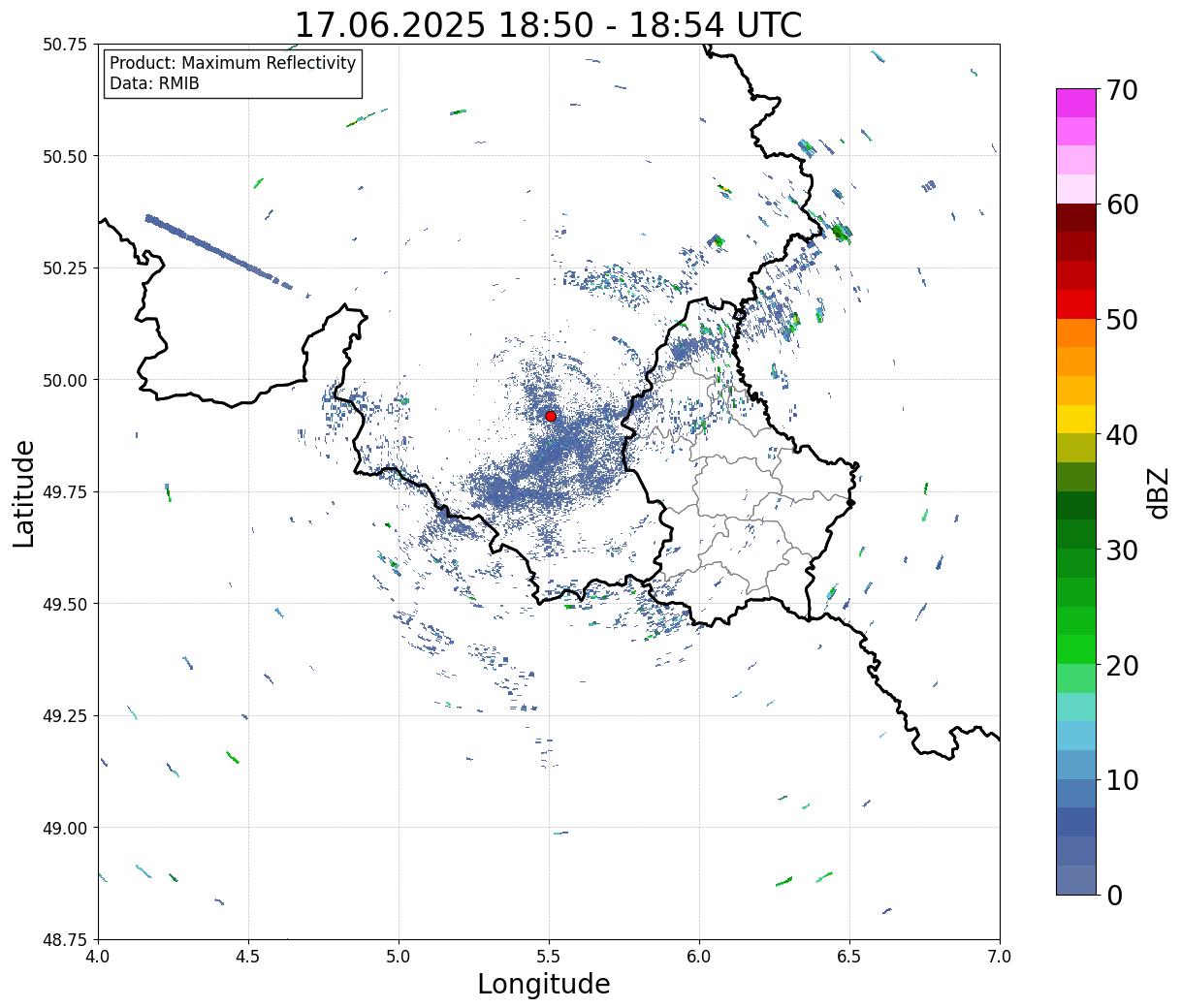The height and width of the screenshot is (1008, 1182).
Task: Click the longitude tick label 7.0
Action: click(x=1000, y=957)
